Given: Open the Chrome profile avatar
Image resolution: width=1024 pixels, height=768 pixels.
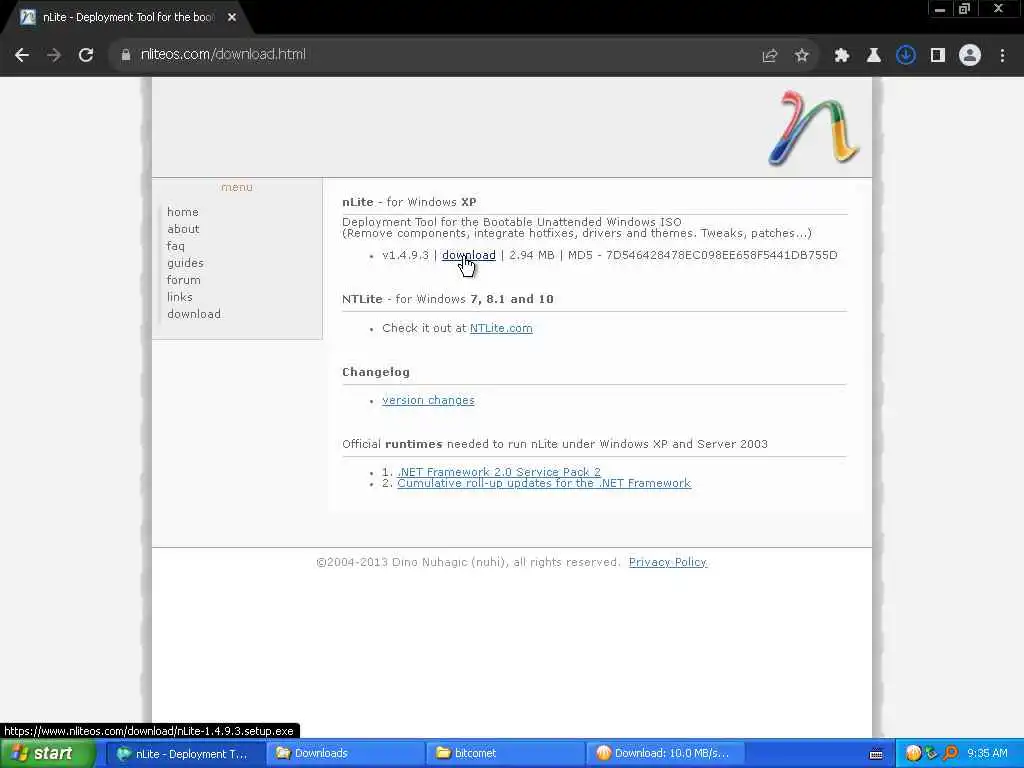Looking at the screenshot, I should (970, 56).
